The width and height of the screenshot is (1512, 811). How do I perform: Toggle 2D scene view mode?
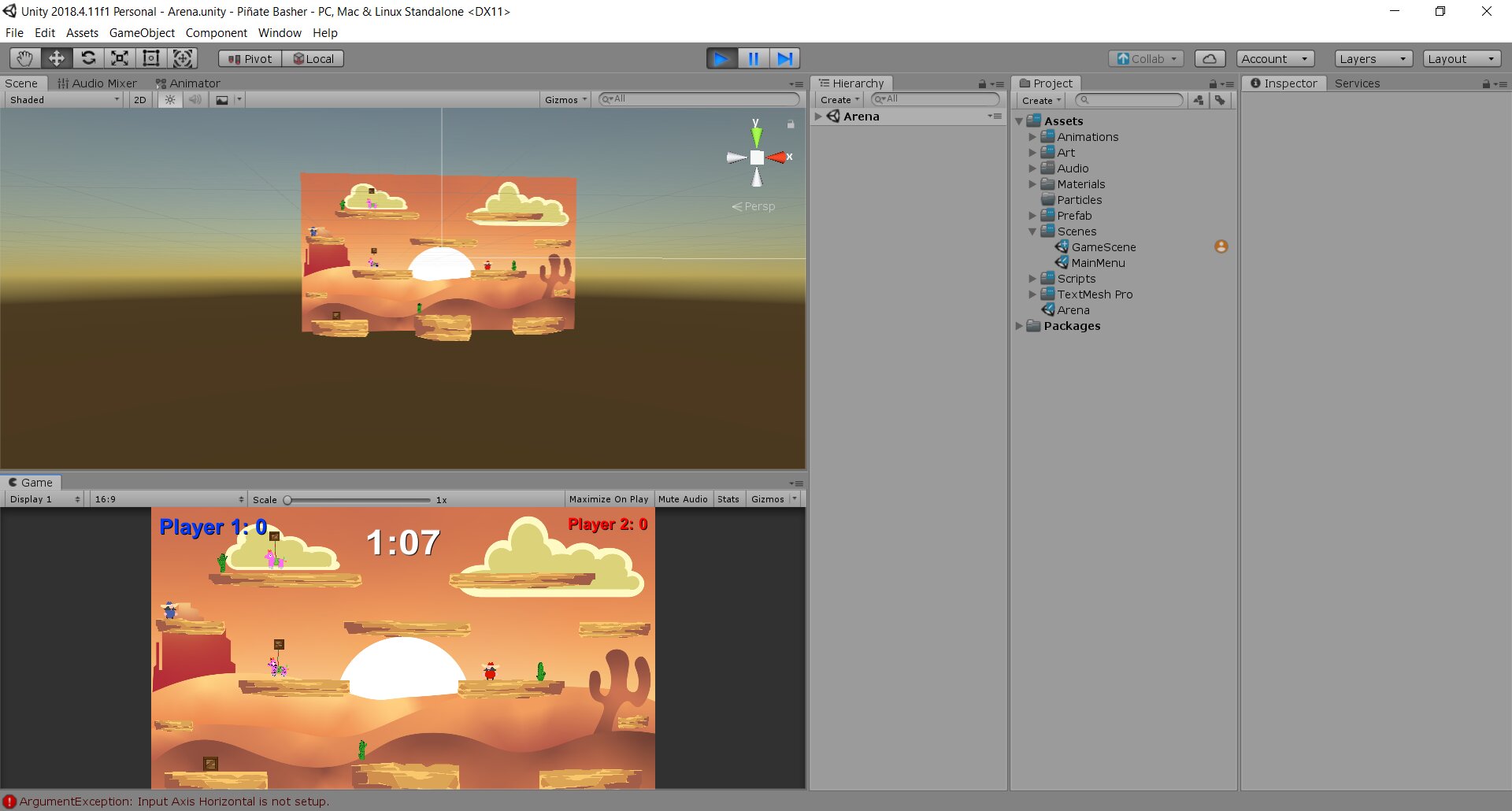(140, 100)
